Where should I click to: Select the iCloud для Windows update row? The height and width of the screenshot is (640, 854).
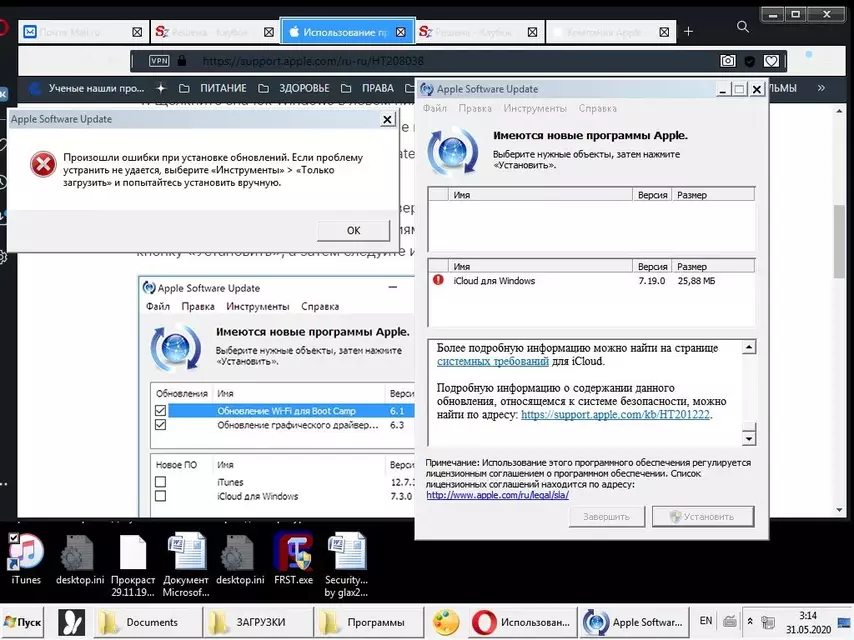click(591, 281)
